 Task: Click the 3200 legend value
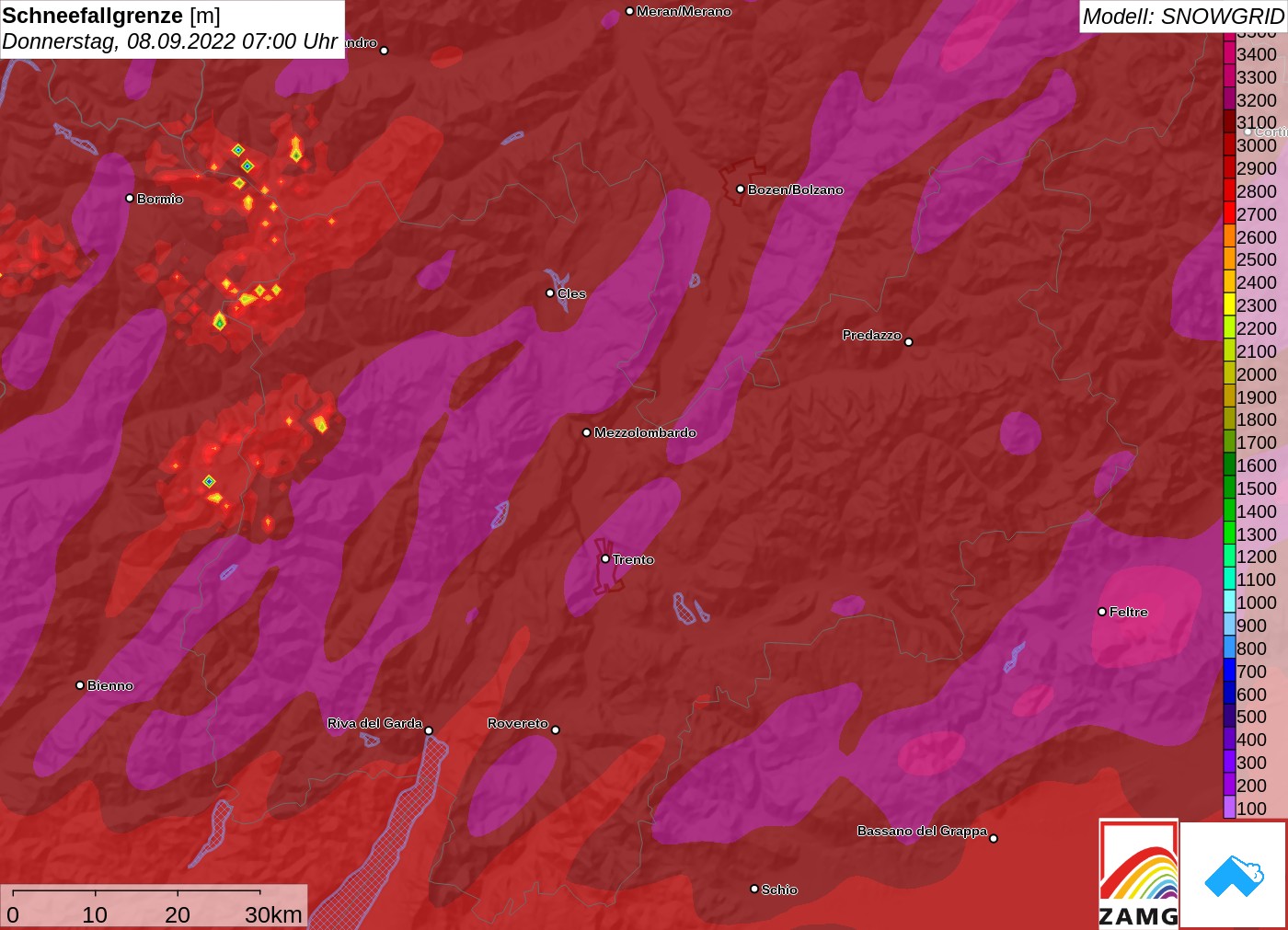[1257, 100]
